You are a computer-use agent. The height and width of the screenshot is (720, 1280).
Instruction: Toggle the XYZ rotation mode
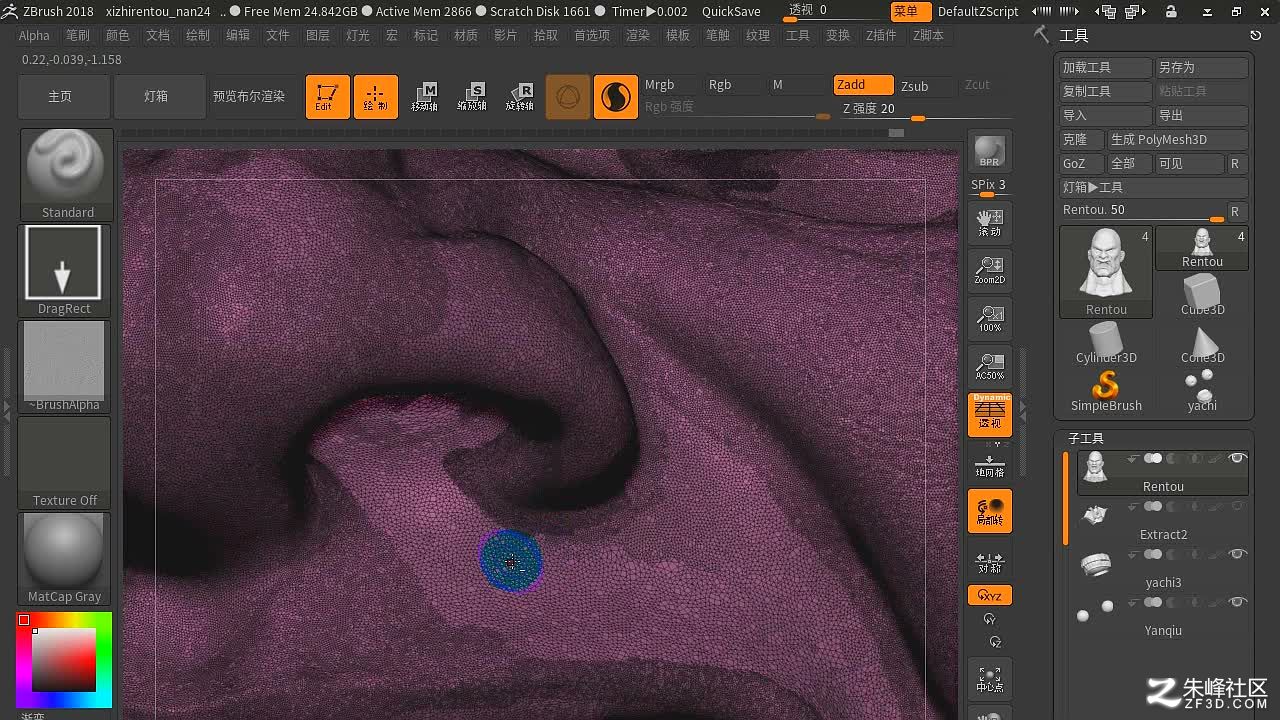[989, 595]
